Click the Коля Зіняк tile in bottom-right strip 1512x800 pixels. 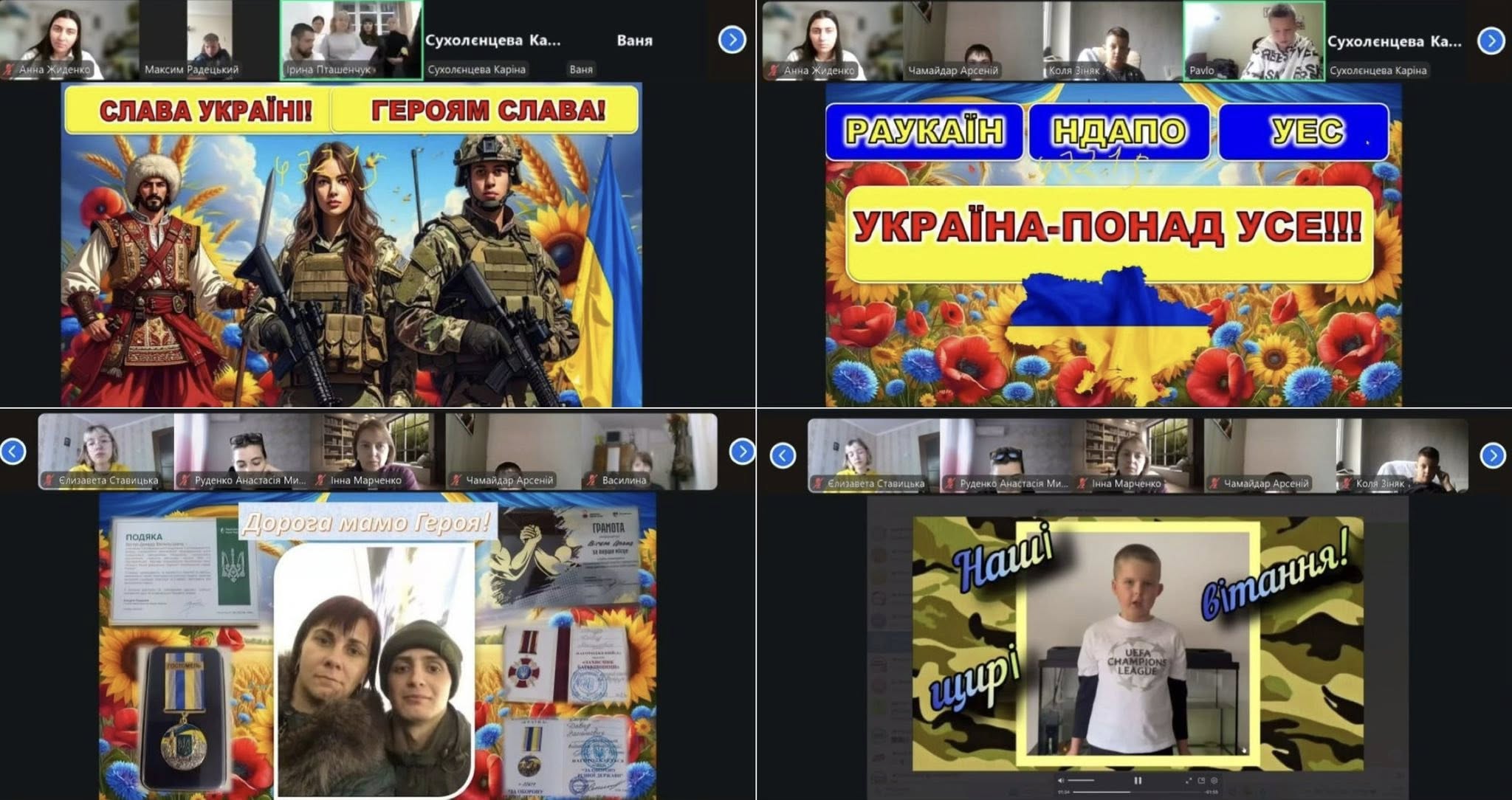pos(1401,455)
